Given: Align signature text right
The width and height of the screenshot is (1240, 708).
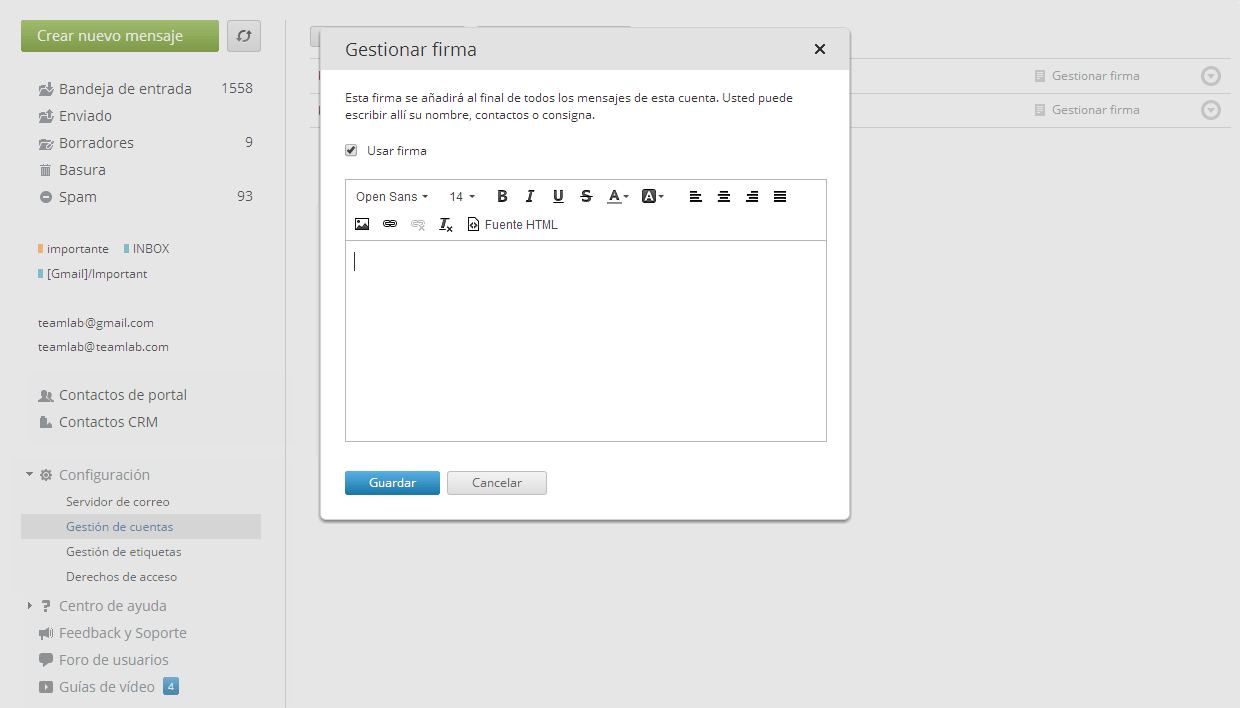Looking at the screenshot, I should [752, 196].
